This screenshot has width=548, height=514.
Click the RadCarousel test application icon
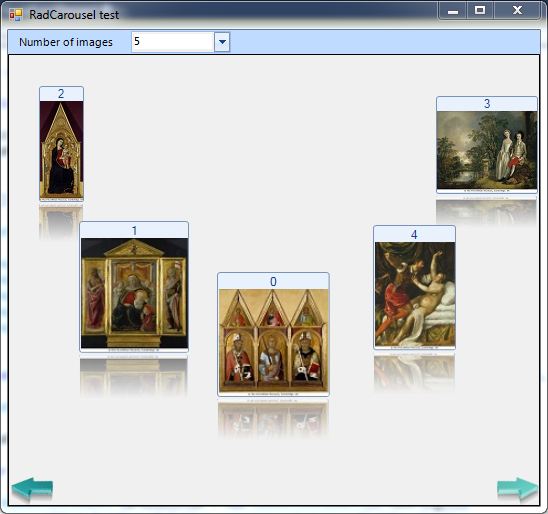coord(16,15)
